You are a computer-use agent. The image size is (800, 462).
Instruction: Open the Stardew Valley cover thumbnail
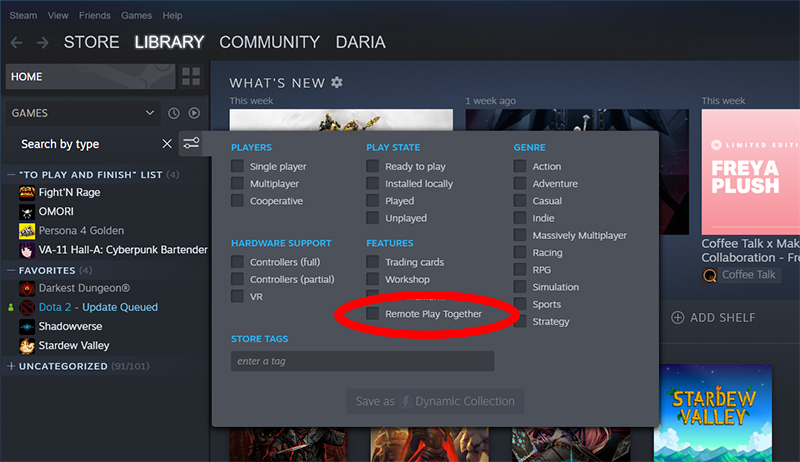(713, 413)
